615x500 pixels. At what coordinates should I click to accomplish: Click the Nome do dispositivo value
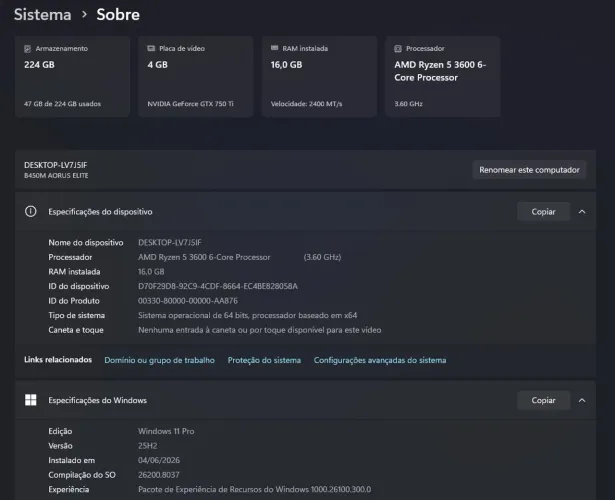[170, 243]
